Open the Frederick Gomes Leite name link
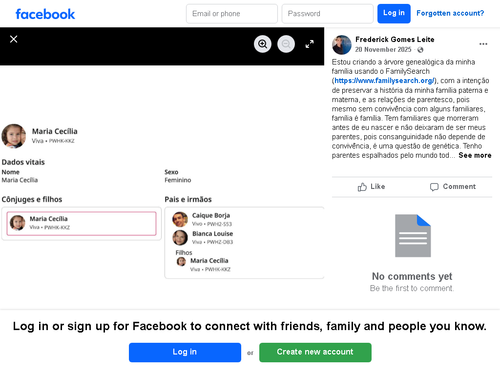Image resolution: width=500 pixels, height=375 pixels. click(x=395, y=40)
